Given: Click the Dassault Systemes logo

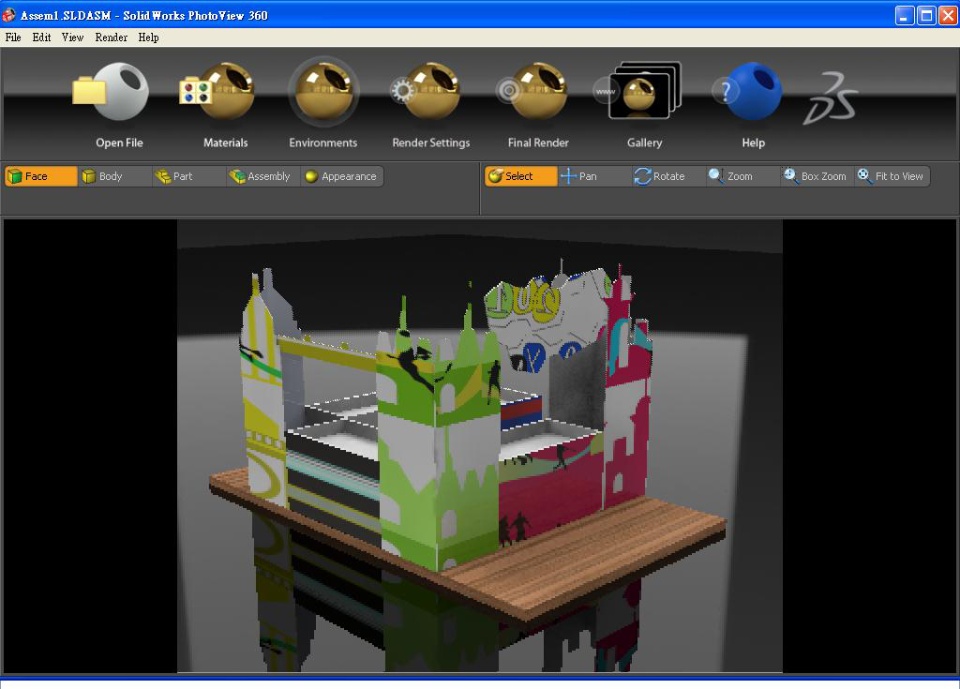Looking at the screenshot, I should (830, 98).
